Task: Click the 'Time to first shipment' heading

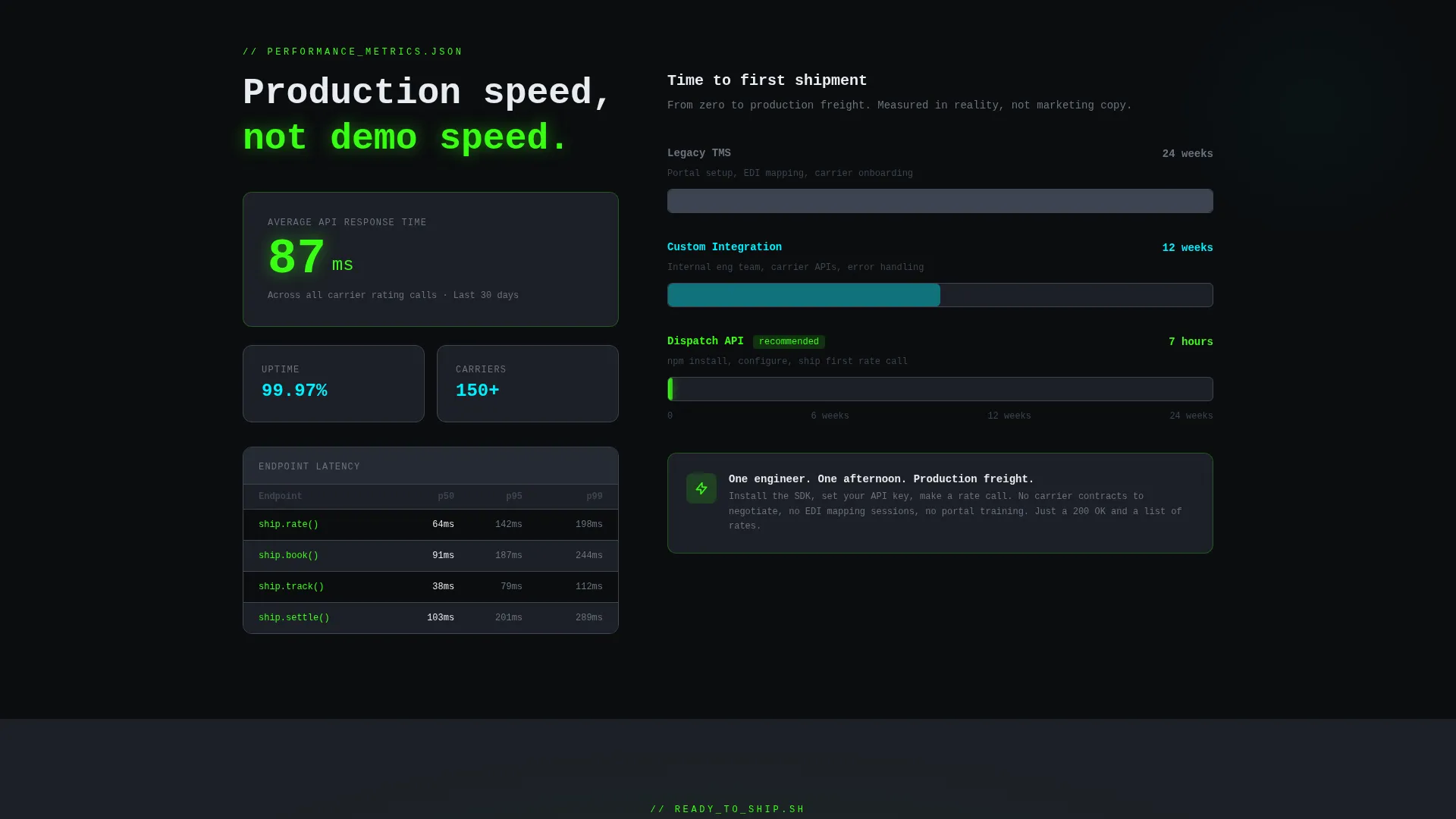Action: coord(767,80)
